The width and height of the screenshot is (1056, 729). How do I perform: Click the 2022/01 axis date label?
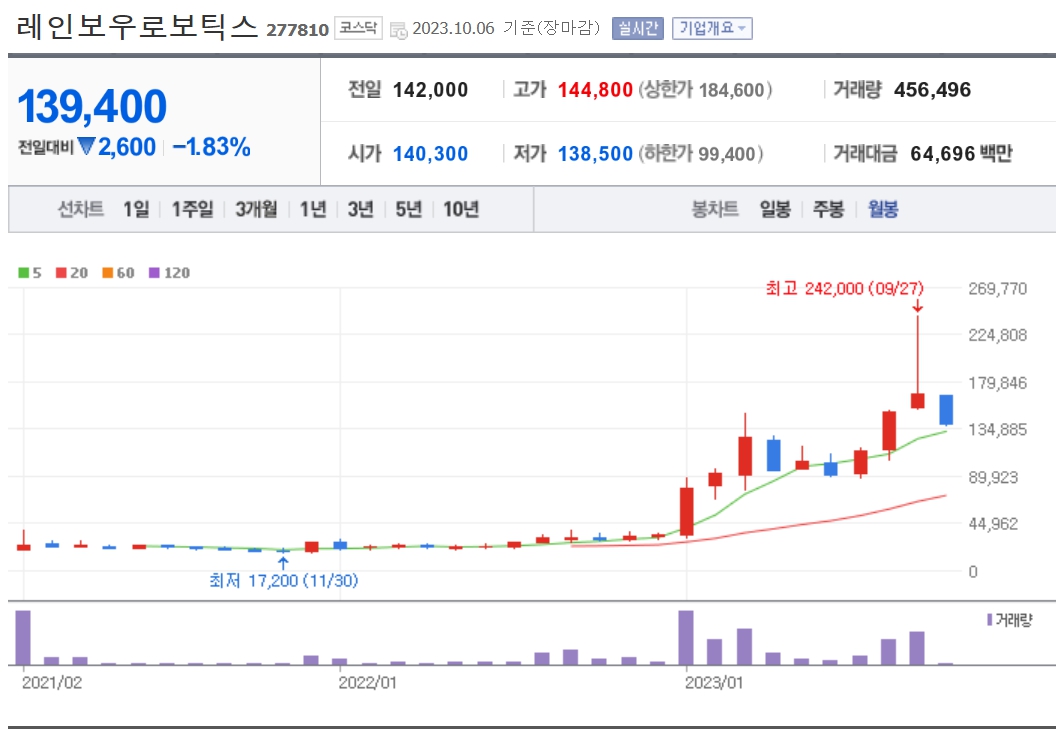[367, 683]
